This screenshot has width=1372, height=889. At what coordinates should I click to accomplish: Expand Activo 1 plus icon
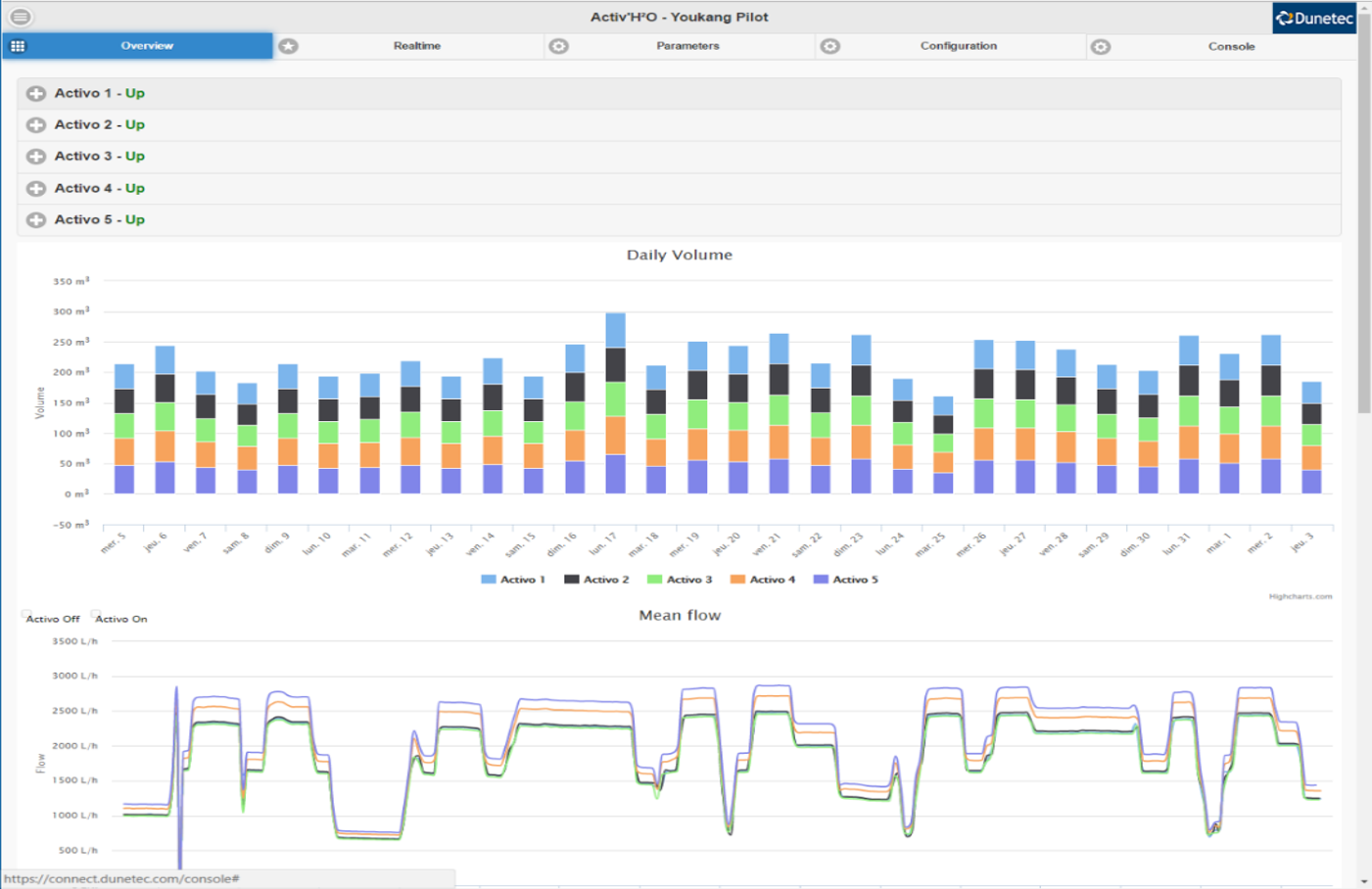coord(36,93)
